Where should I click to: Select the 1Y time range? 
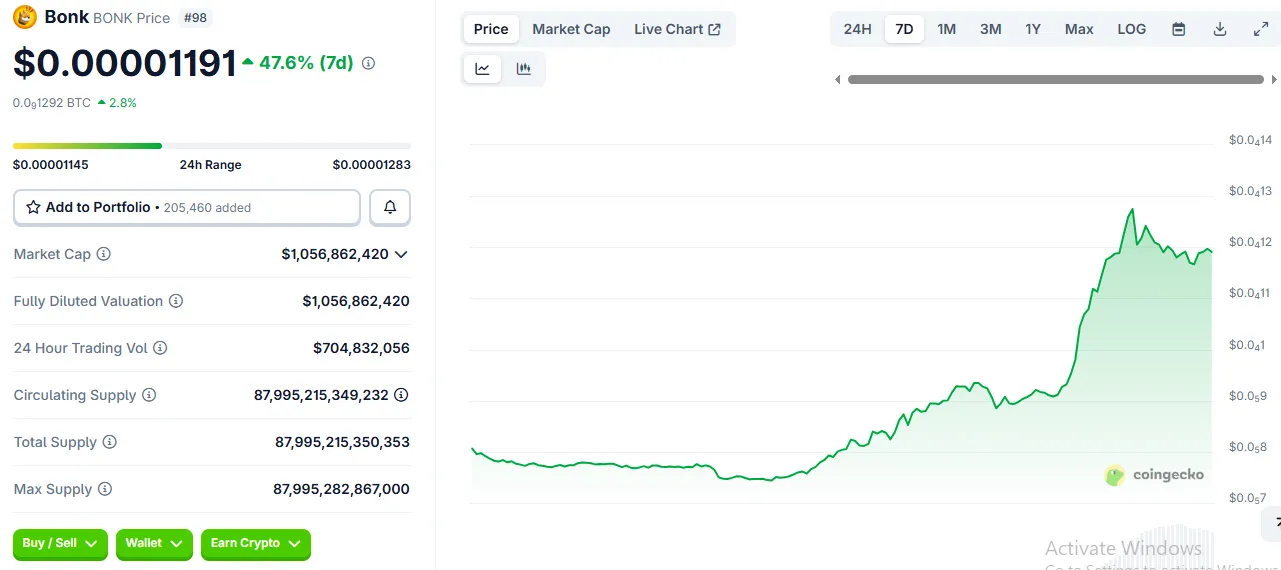pyautogui.click(x=1033, y=29)
